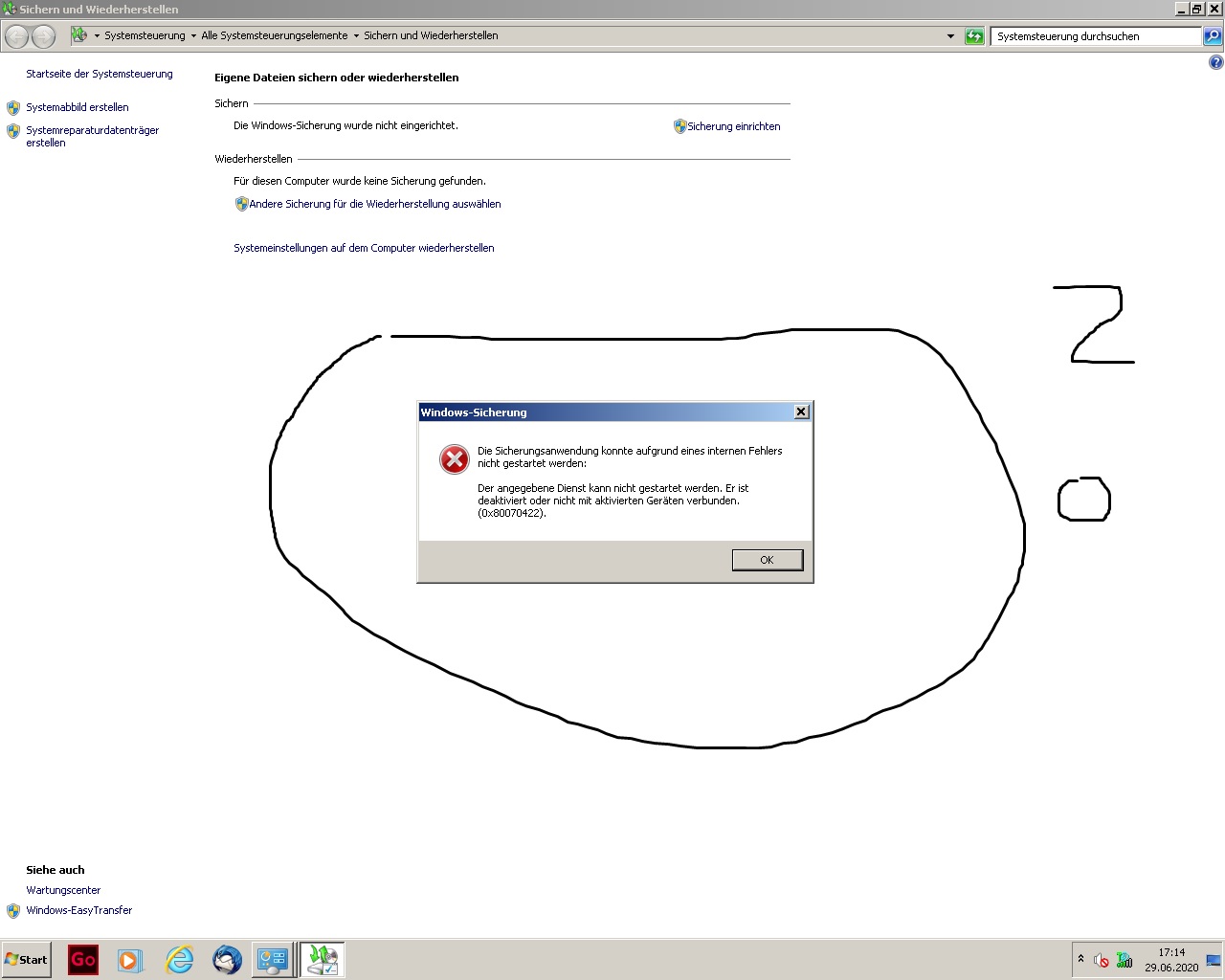The width and height of the screenshot is (1225, 980).
Task: Select Andere Sicherung für die Wiederherstellung auswählen
Action: click(x=375, y=204)
